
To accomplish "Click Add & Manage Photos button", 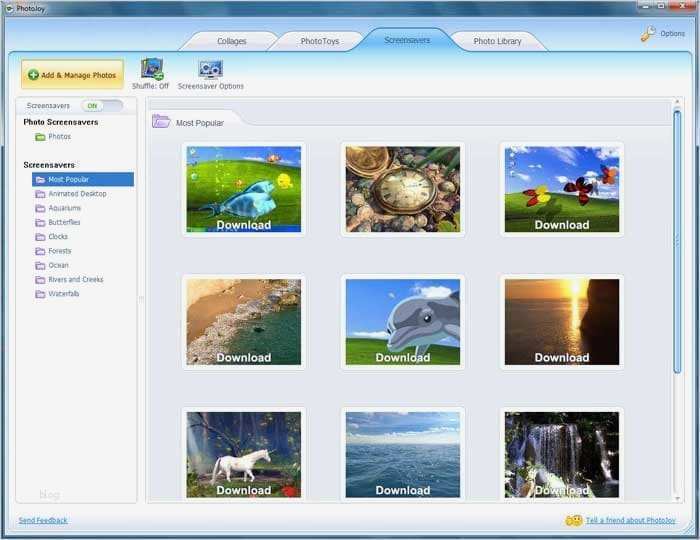I will (x=72, y=75).
